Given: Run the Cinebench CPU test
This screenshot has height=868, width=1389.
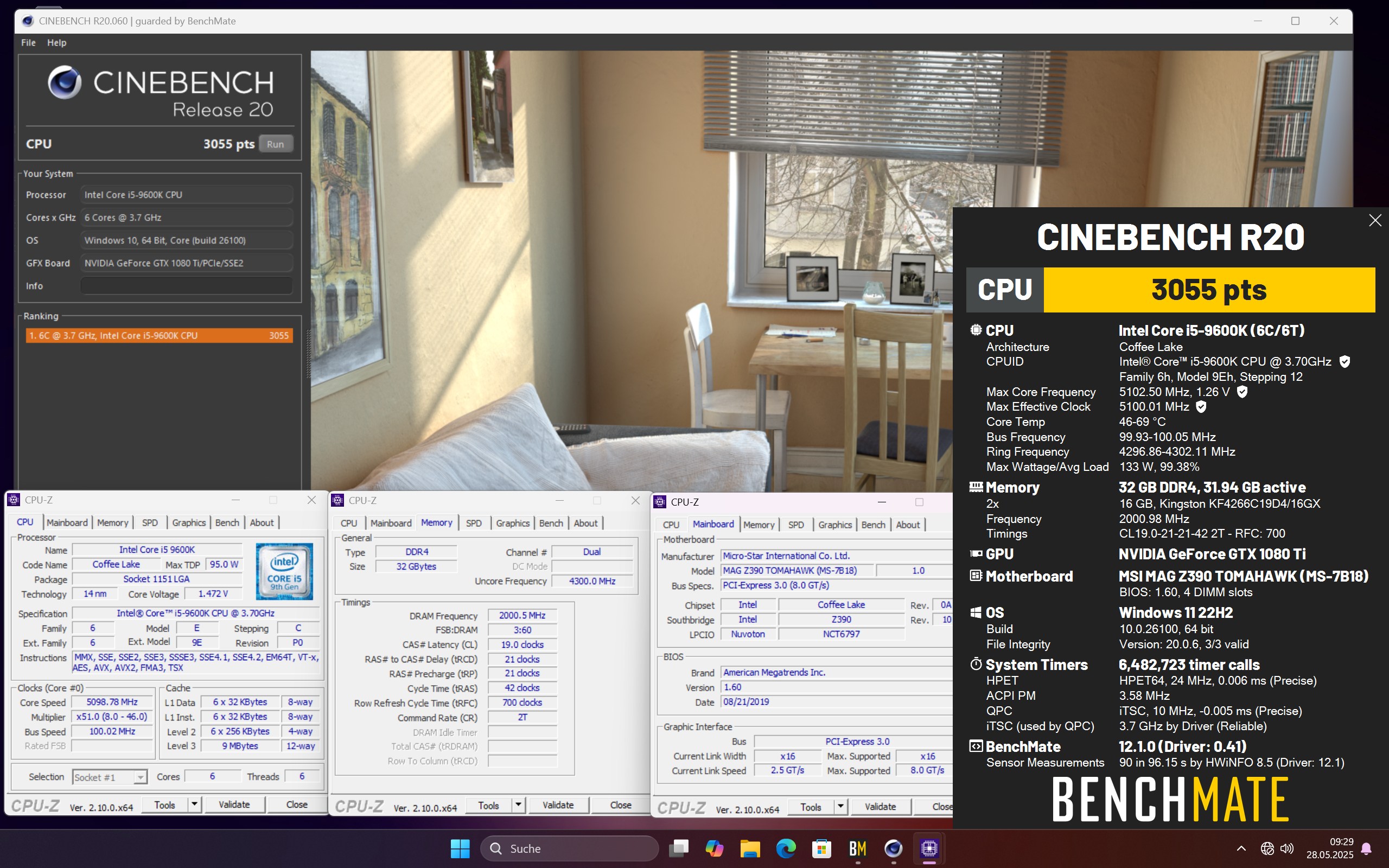Looking at the screenshot, I should pos(276,144).
